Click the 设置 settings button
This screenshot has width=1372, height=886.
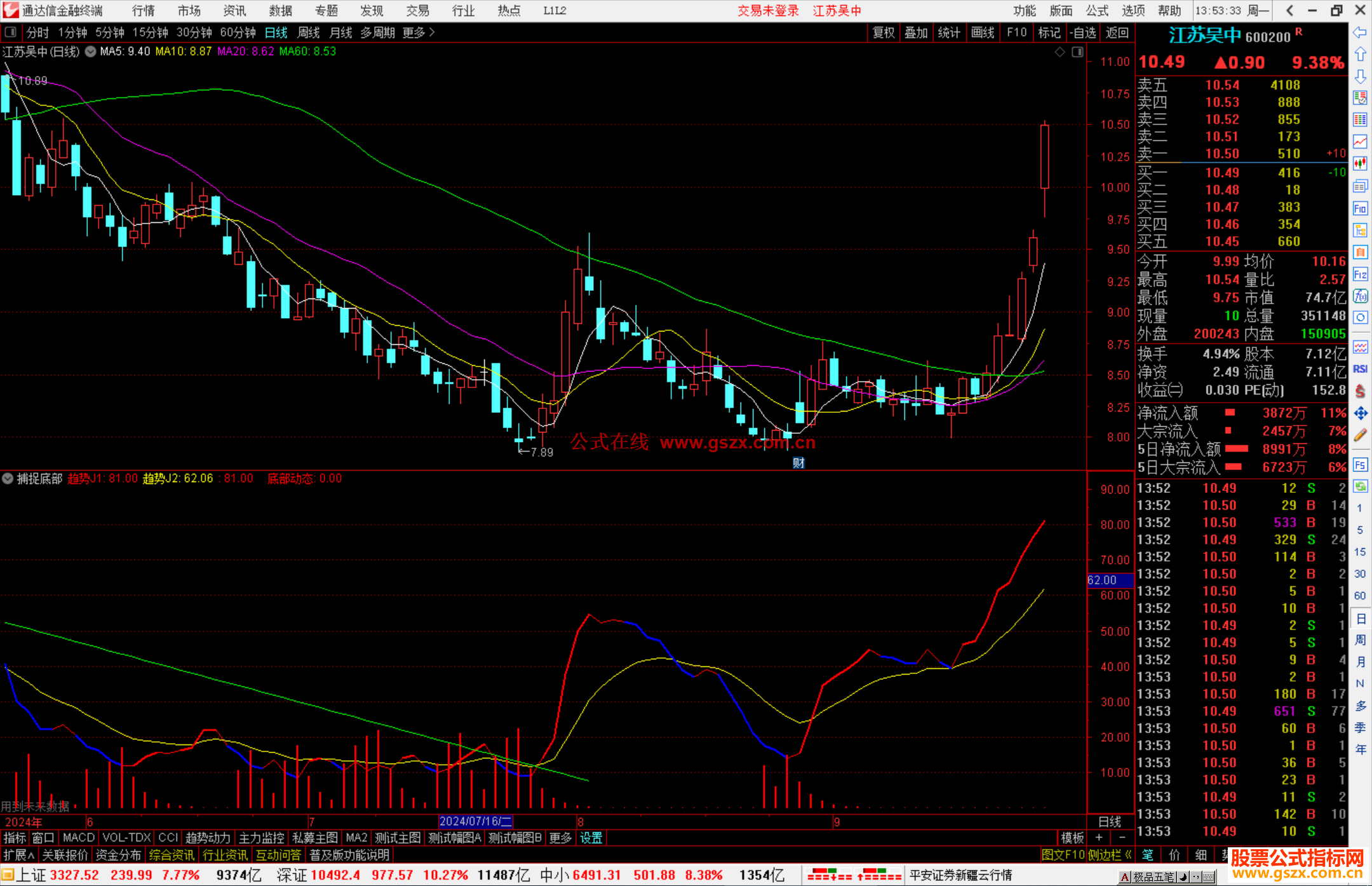point(591,838)
